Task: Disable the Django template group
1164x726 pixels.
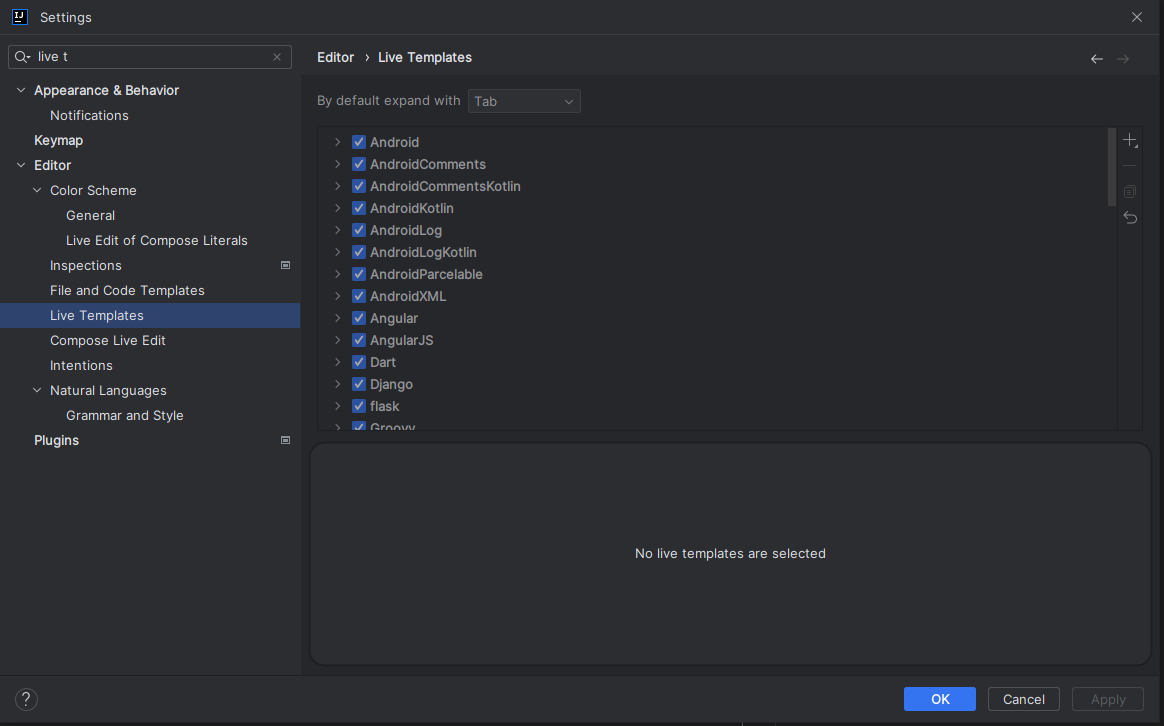Action: 359,384
